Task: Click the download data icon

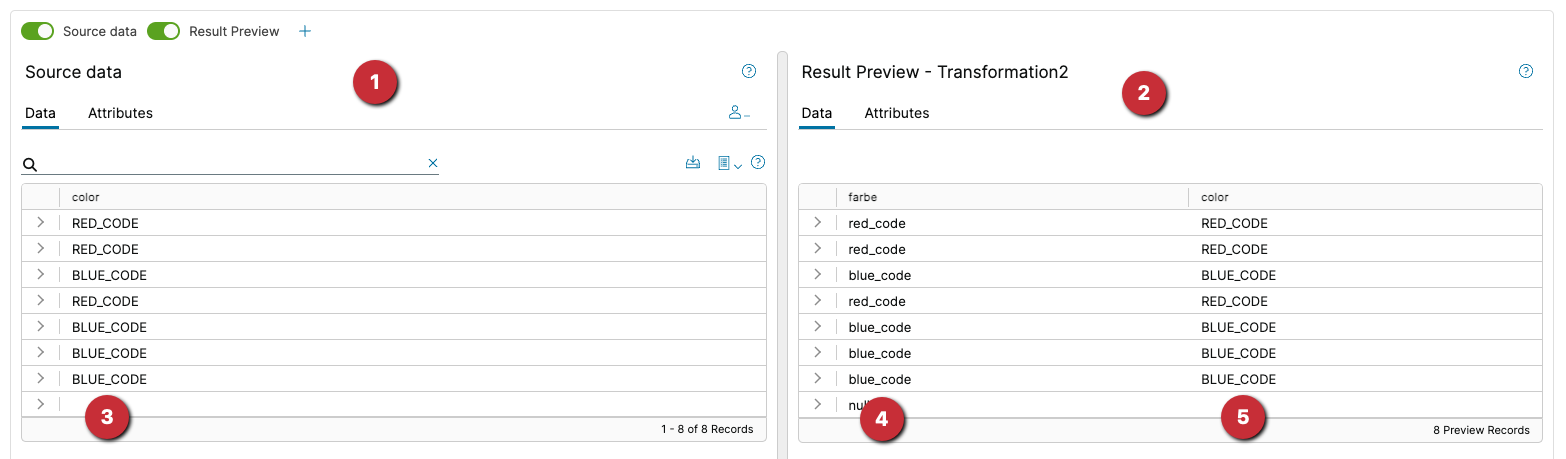Action: coord(693,162)
